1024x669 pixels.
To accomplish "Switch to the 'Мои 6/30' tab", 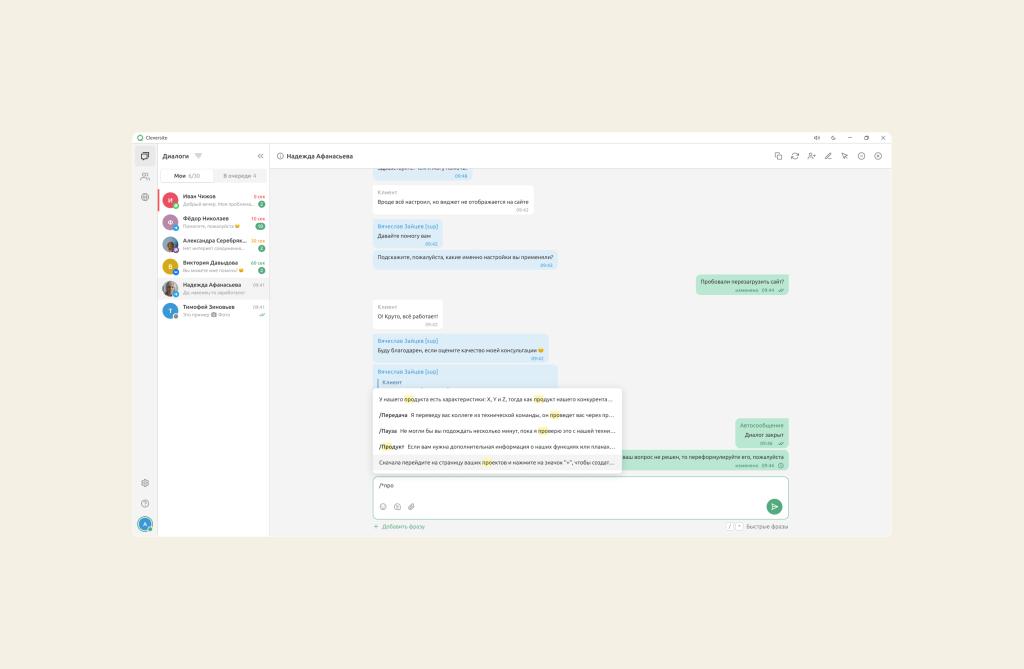I will point(187,176).
